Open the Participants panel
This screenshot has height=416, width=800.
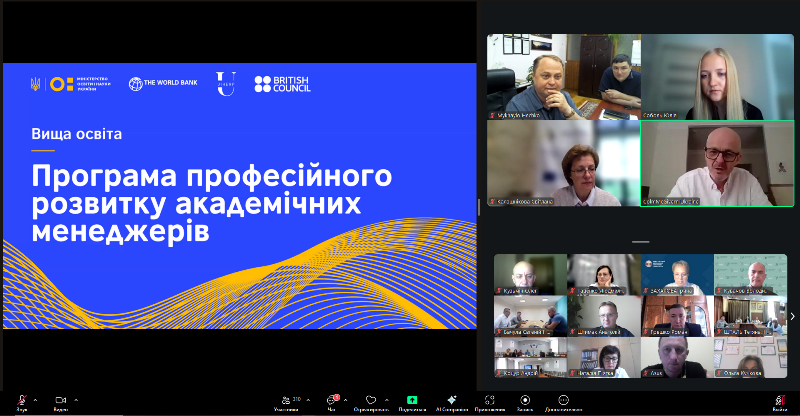pyautogui.click(x=286, y=401)
